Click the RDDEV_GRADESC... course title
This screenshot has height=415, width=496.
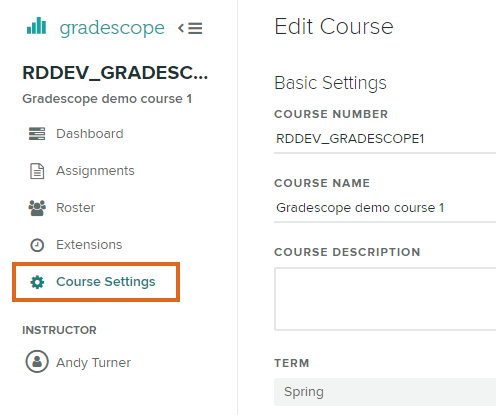pyautogui.click(x=115, y=73)
